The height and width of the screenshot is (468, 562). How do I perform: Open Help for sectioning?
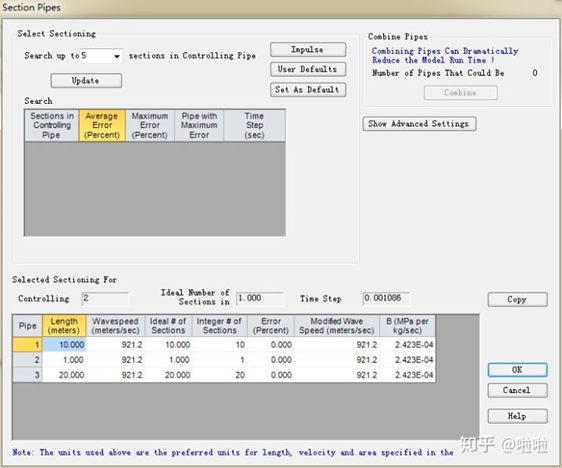[517, 416]
